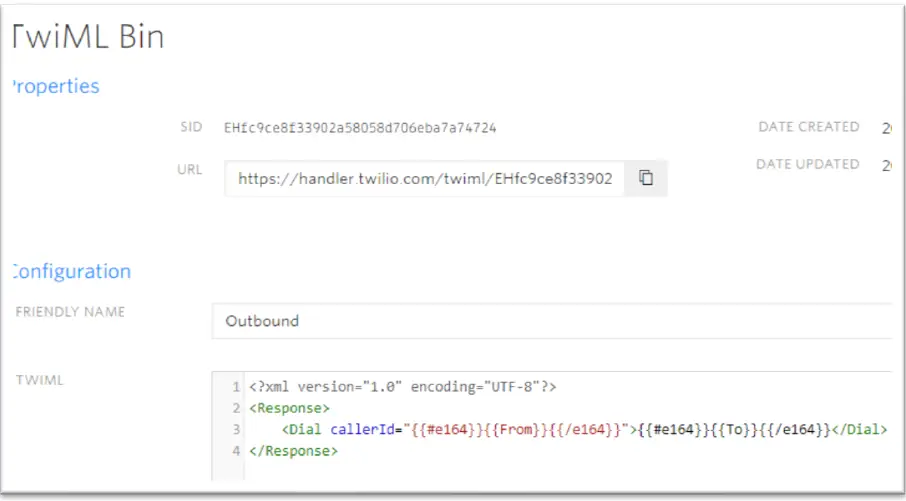Place cursor on the xml version line
This screenshot has width=906, height=501.
[x=403, y=387]
